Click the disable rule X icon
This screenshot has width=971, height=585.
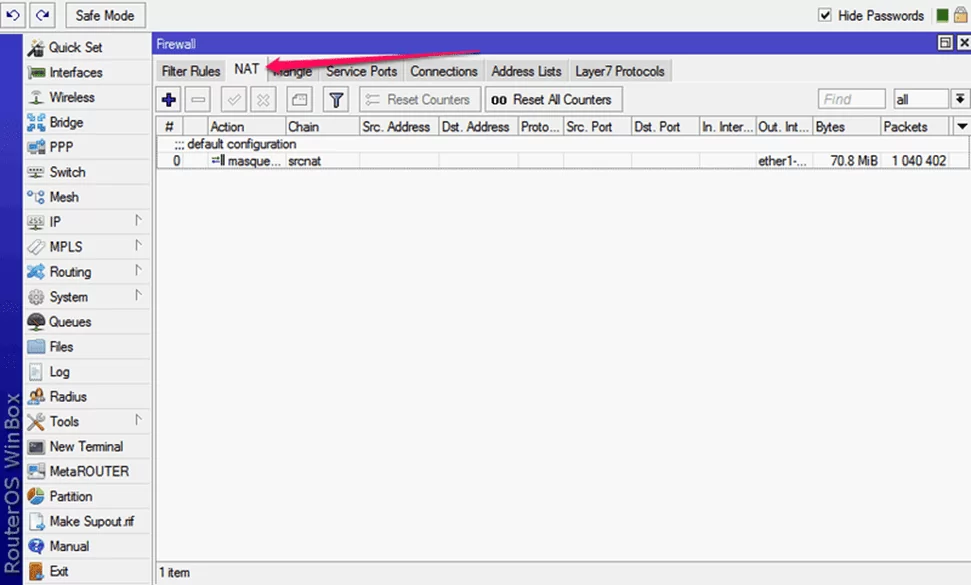[x=263, y=100]
